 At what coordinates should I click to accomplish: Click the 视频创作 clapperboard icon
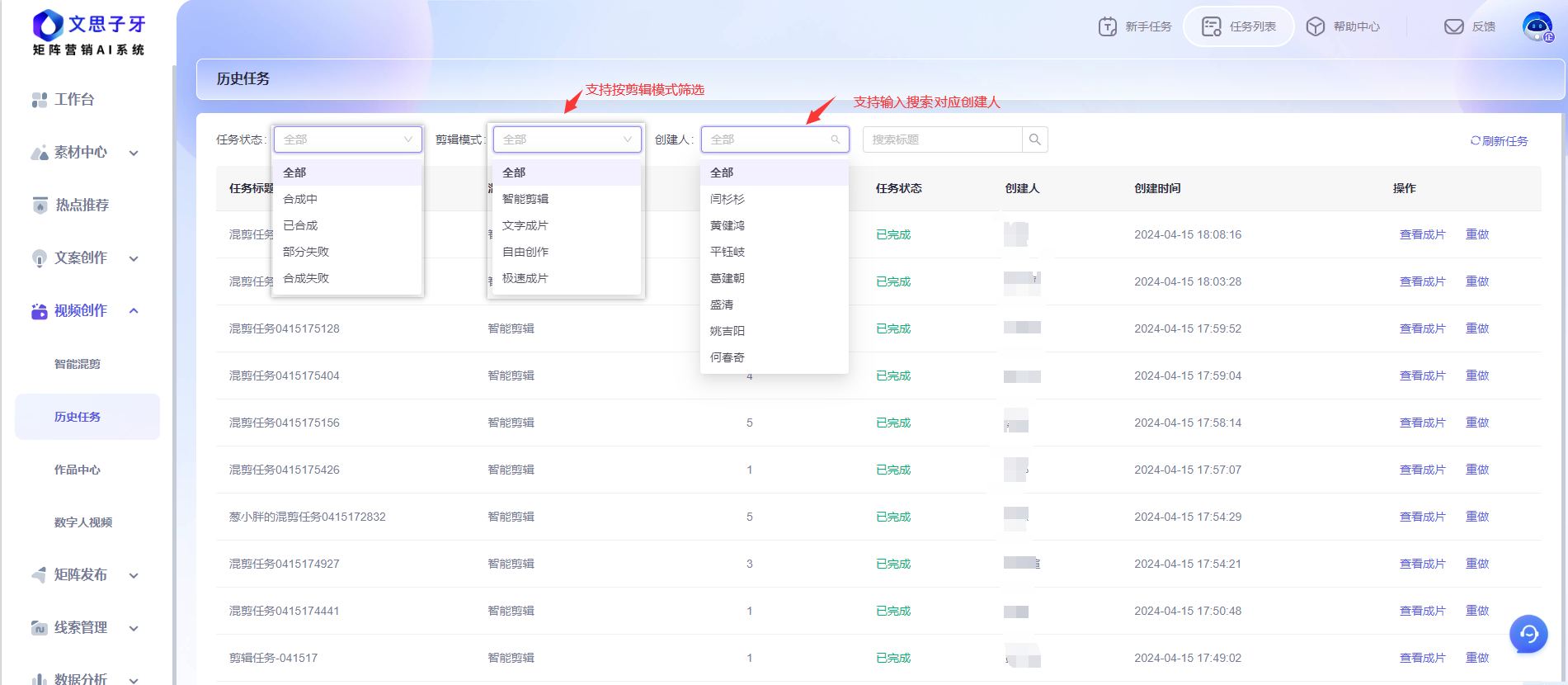click(x=39, y=311)
